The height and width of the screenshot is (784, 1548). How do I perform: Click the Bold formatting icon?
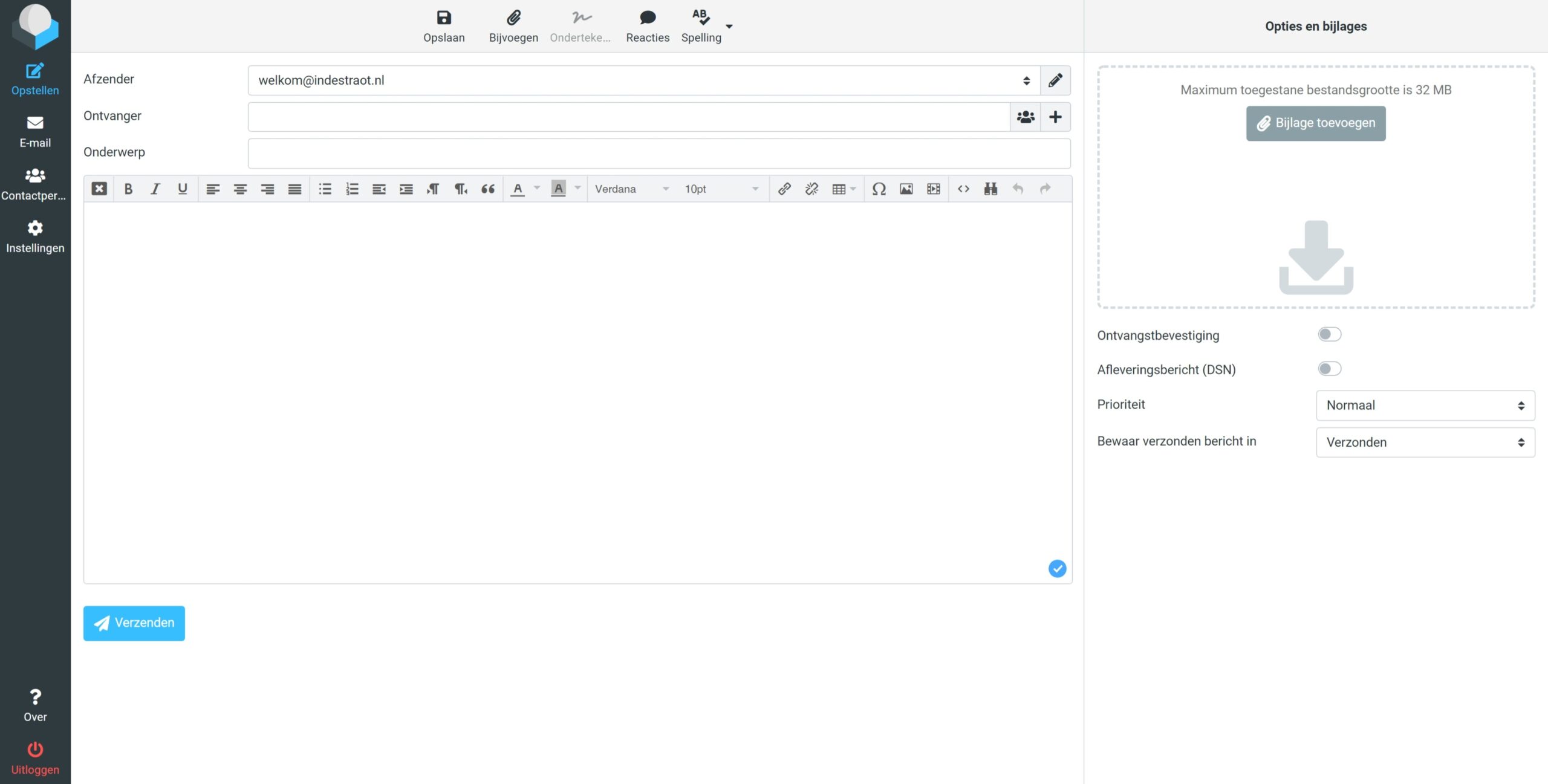[x=128, y=189]
